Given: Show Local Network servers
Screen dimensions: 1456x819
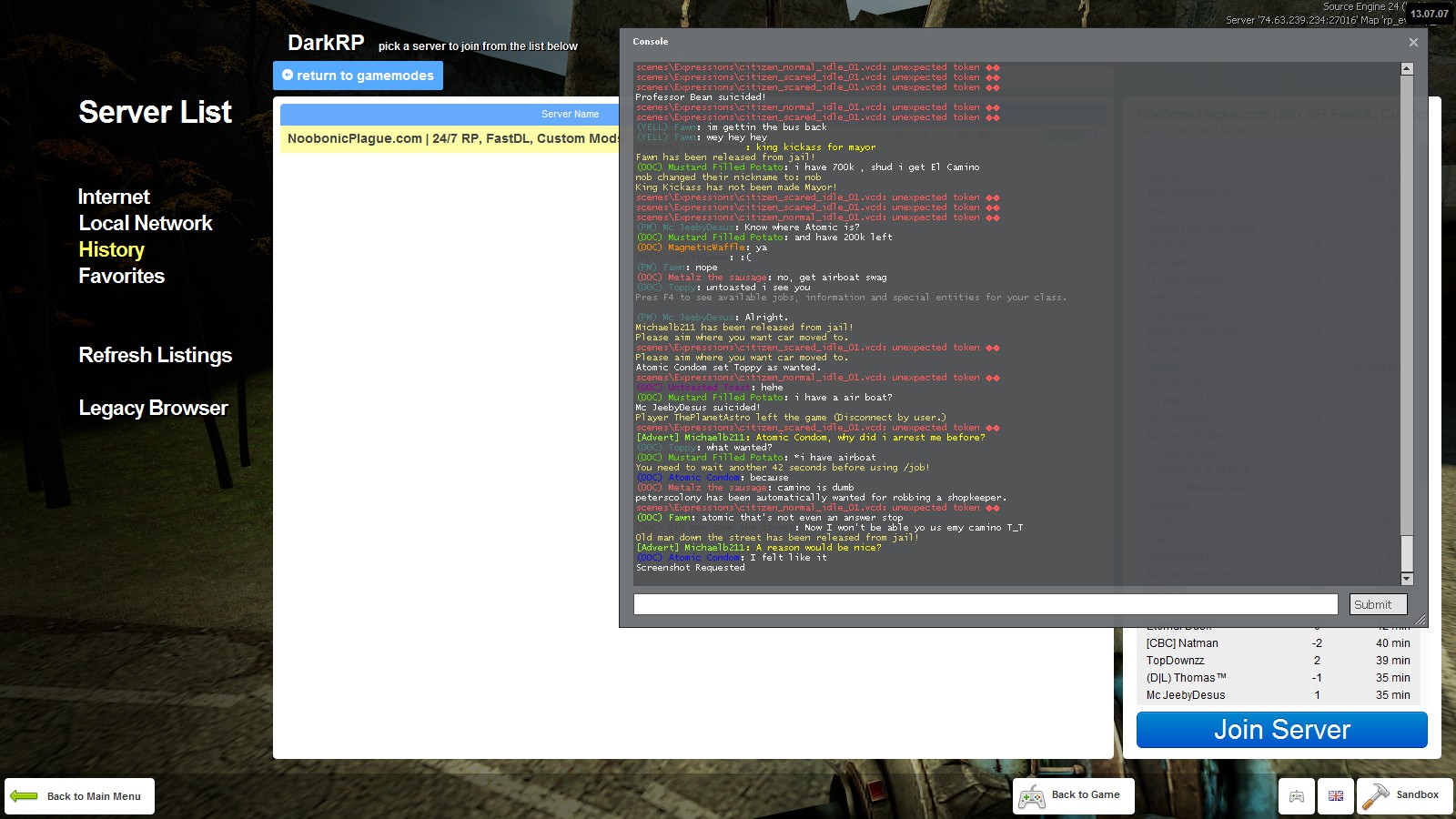Looking at the screenshot, I should click(x=146, y=223).
